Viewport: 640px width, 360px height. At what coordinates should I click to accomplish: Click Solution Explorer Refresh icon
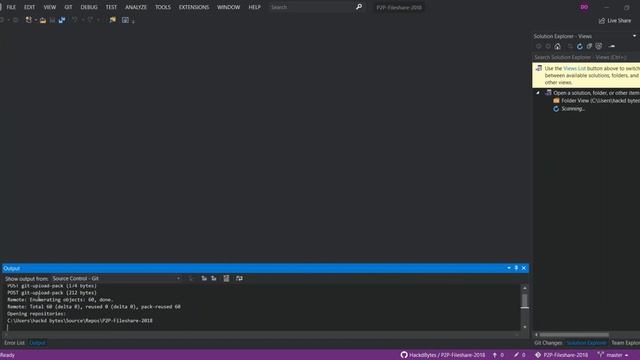[x=580, y=46]
